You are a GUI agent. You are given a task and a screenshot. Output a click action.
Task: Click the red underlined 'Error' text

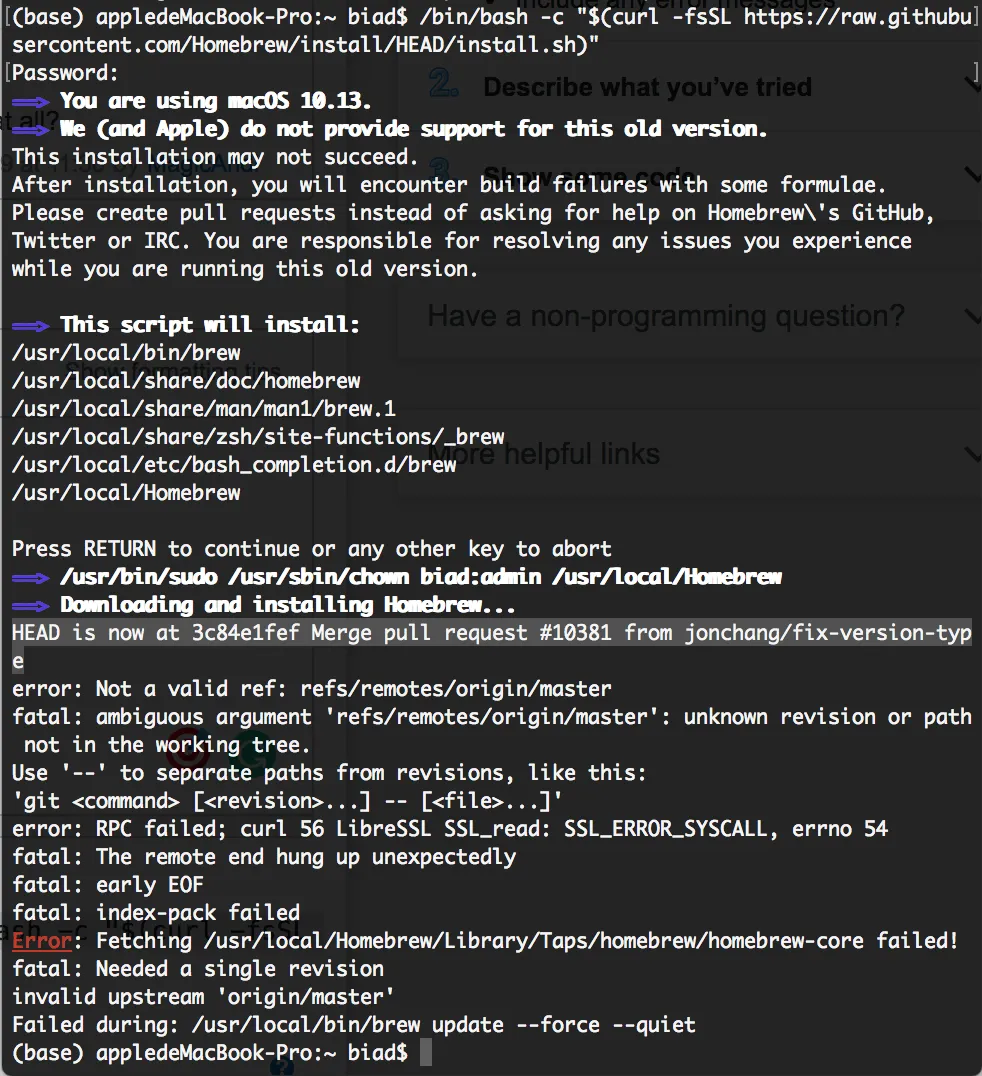coord(42,940)
